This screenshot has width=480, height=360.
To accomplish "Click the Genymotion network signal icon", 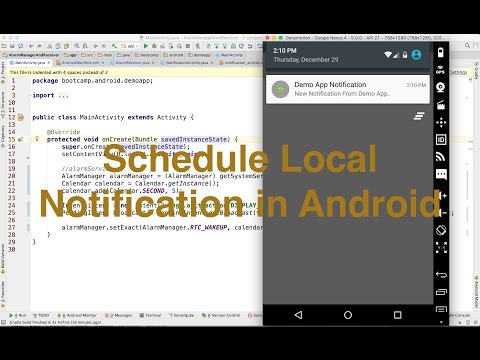I will pyautogui.click(x=441, y=157).
